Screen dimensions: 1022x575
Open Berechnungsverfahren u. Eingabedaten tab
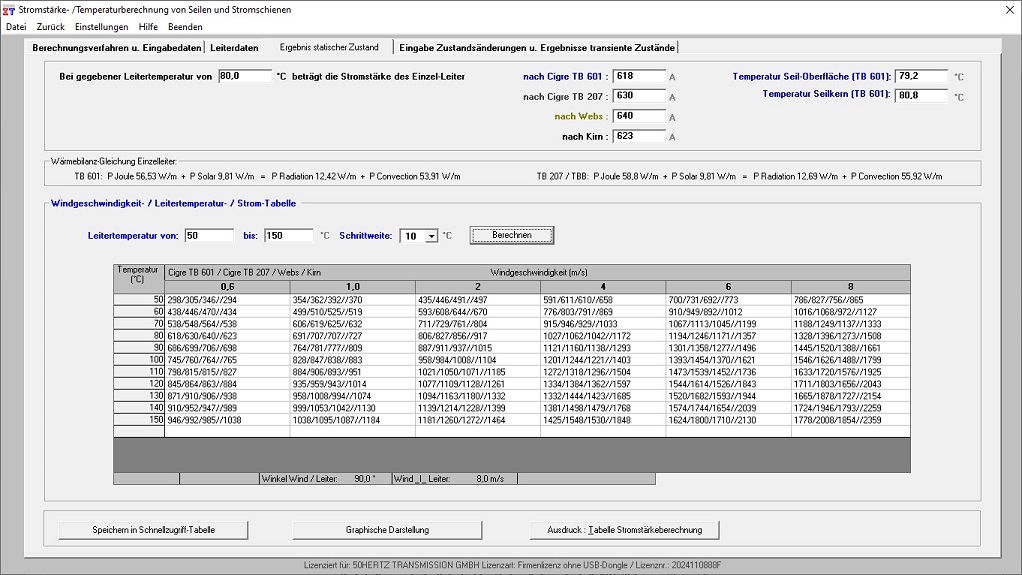click(116, 47)
